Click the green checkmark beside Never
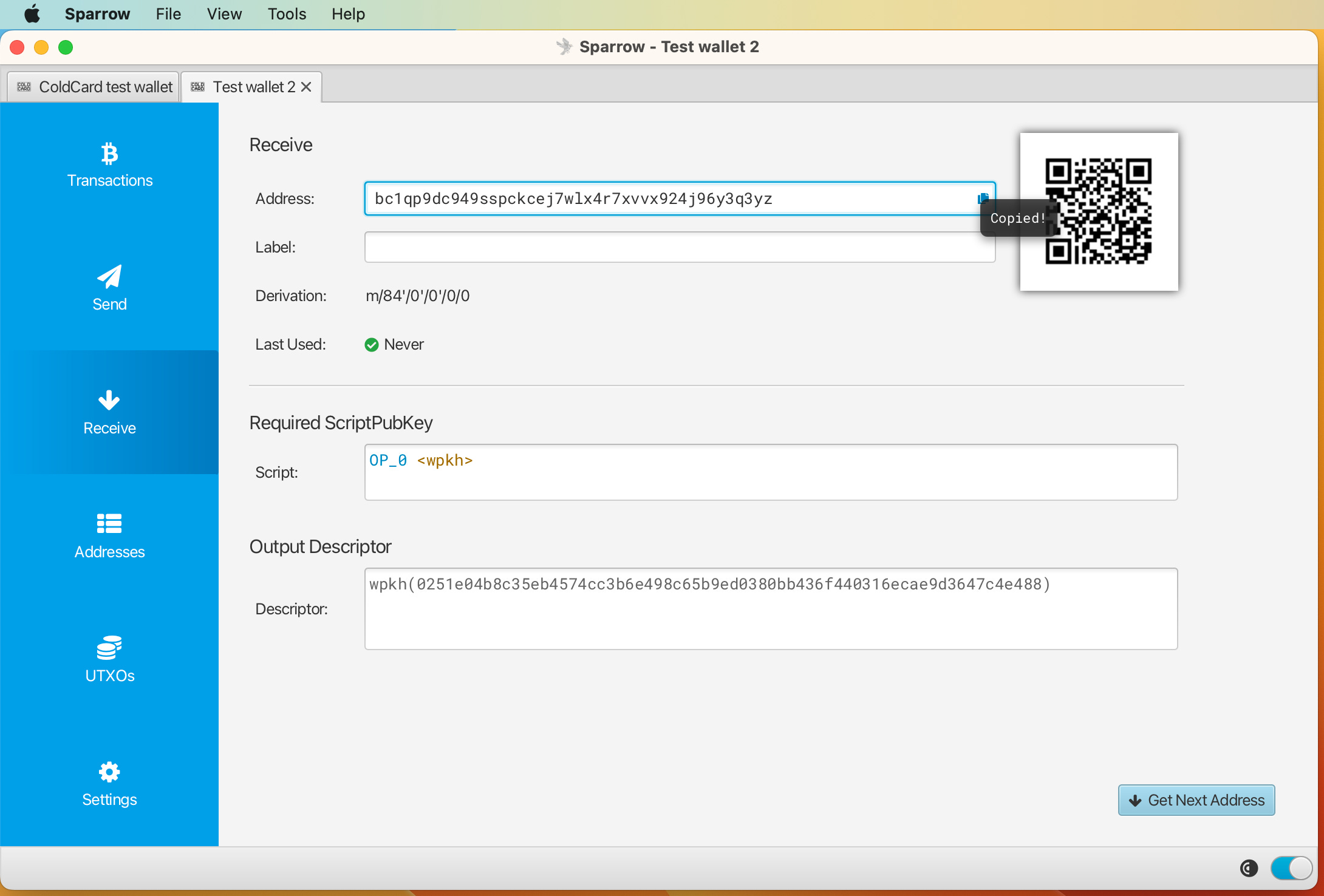The image size is (1324, 896). 372,345
